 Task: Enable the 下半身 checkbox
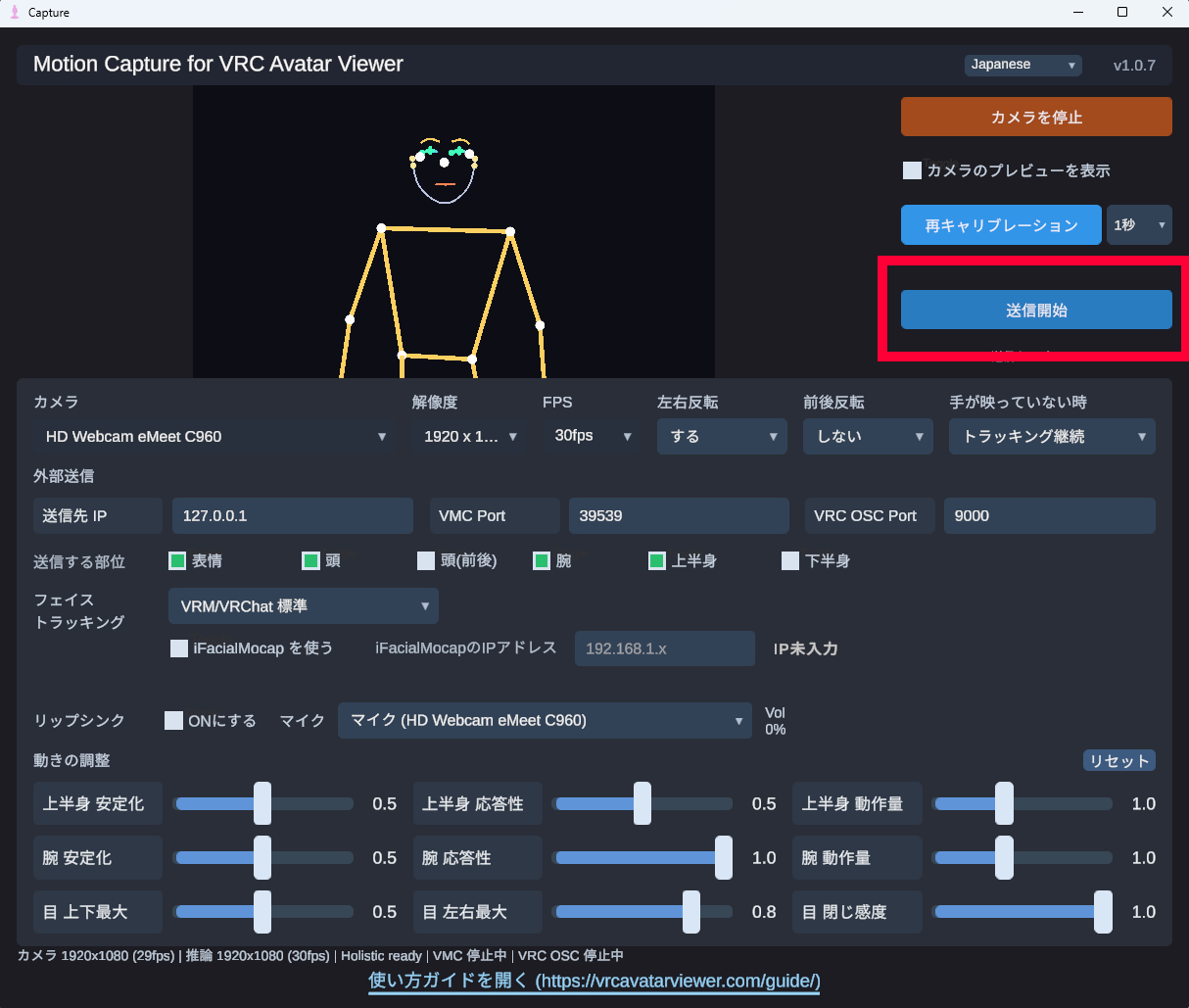tap(790, 560)
